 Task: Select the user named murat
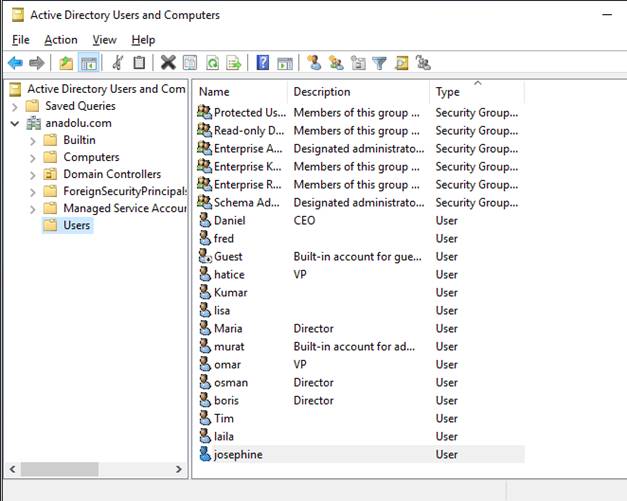point(229,346)
